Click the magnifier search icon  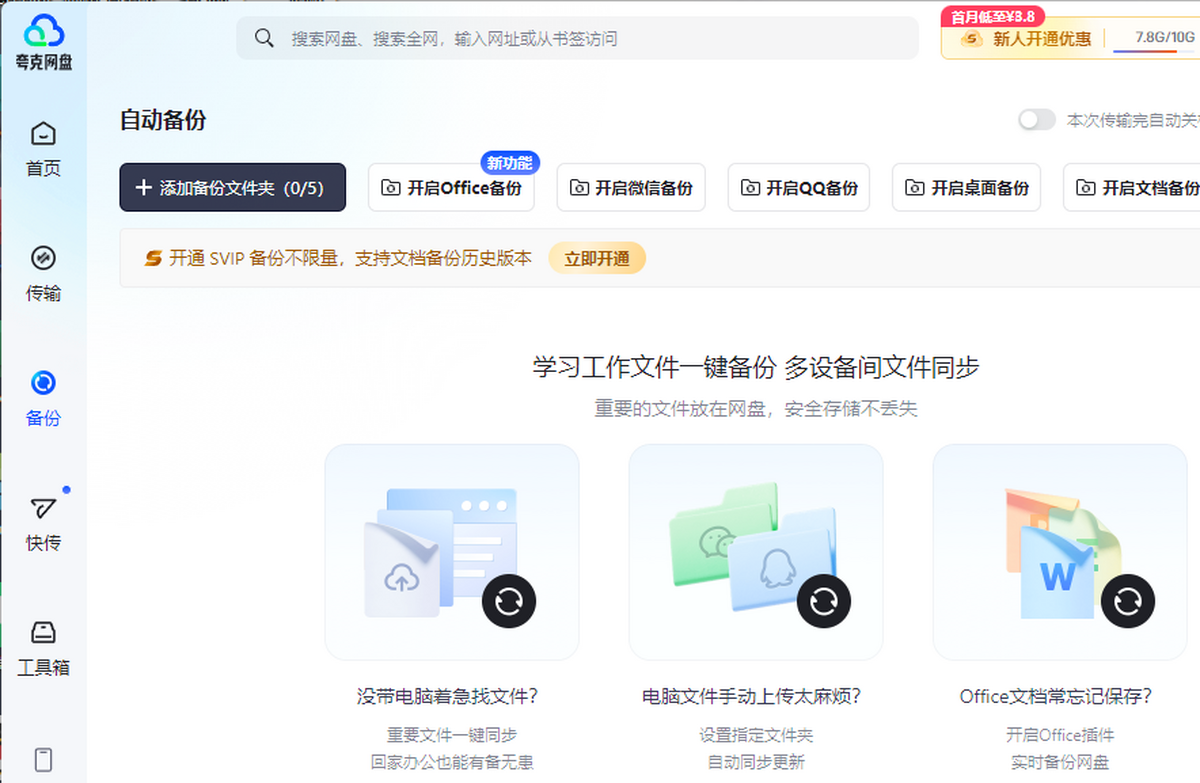pos(264,38)
